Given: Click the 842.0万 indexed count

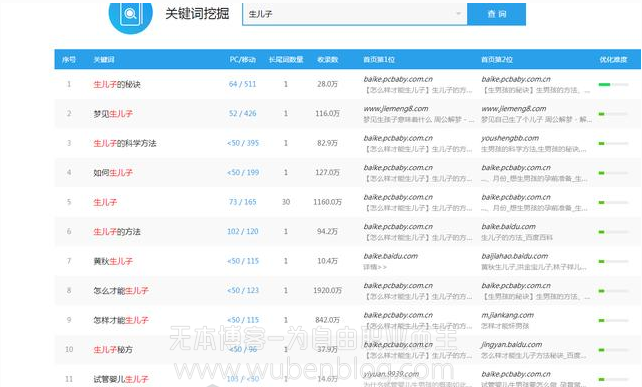Looking at the screenshot, I should tap(328, 320).
